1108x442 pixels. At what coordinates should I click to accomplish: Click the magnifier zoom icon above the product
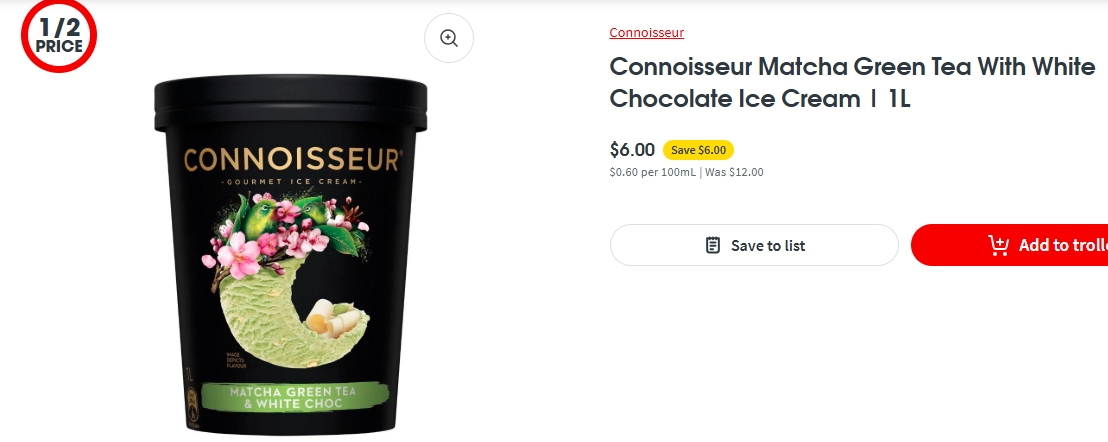click(449, 38)
